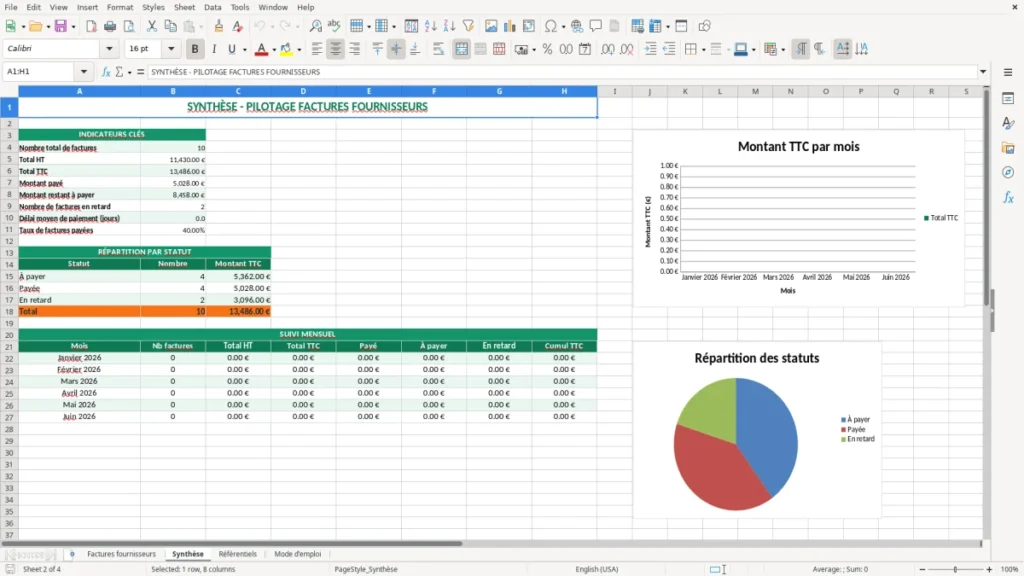This screenshot has width=1024, height=576.
Task: Toggle Center Horizontally alignment
Action: [x=336, y=49]
